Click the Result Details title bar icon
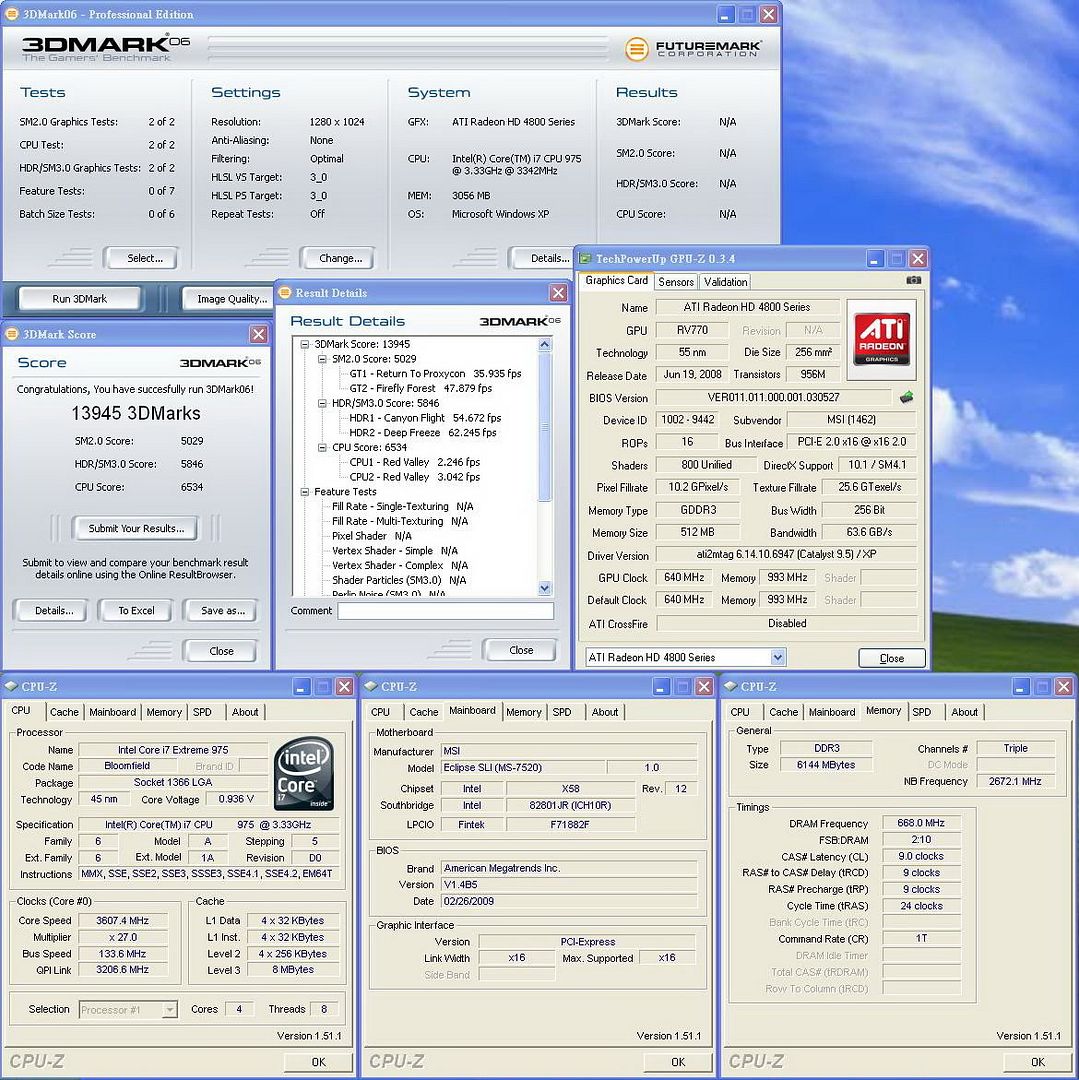 pos(285,293)
